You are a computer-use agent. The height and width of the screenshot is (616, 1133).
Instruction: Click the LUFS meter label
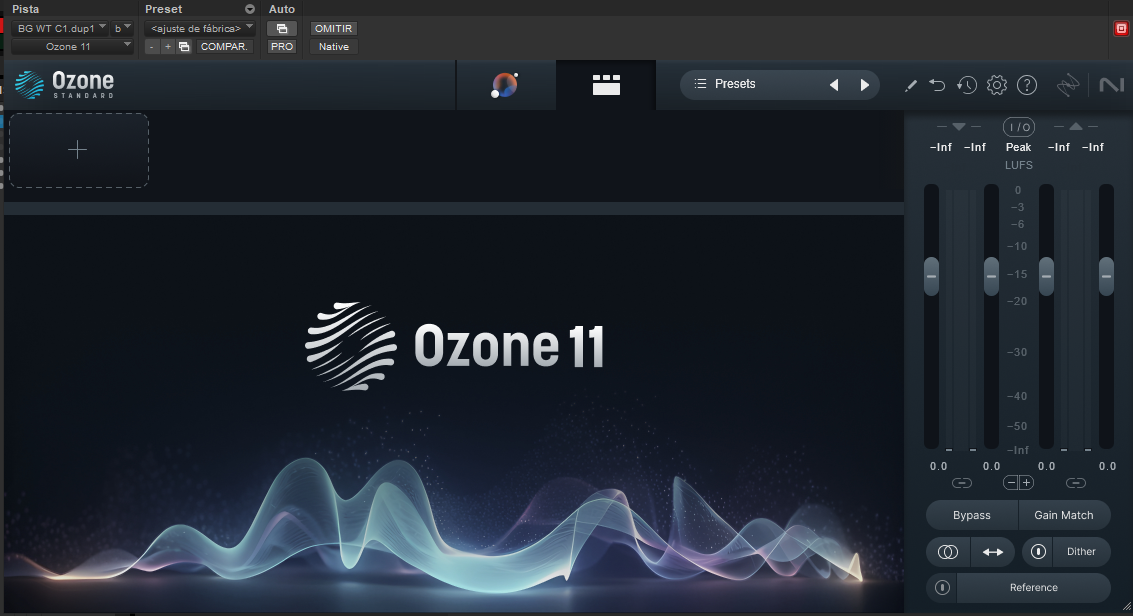1019,165
